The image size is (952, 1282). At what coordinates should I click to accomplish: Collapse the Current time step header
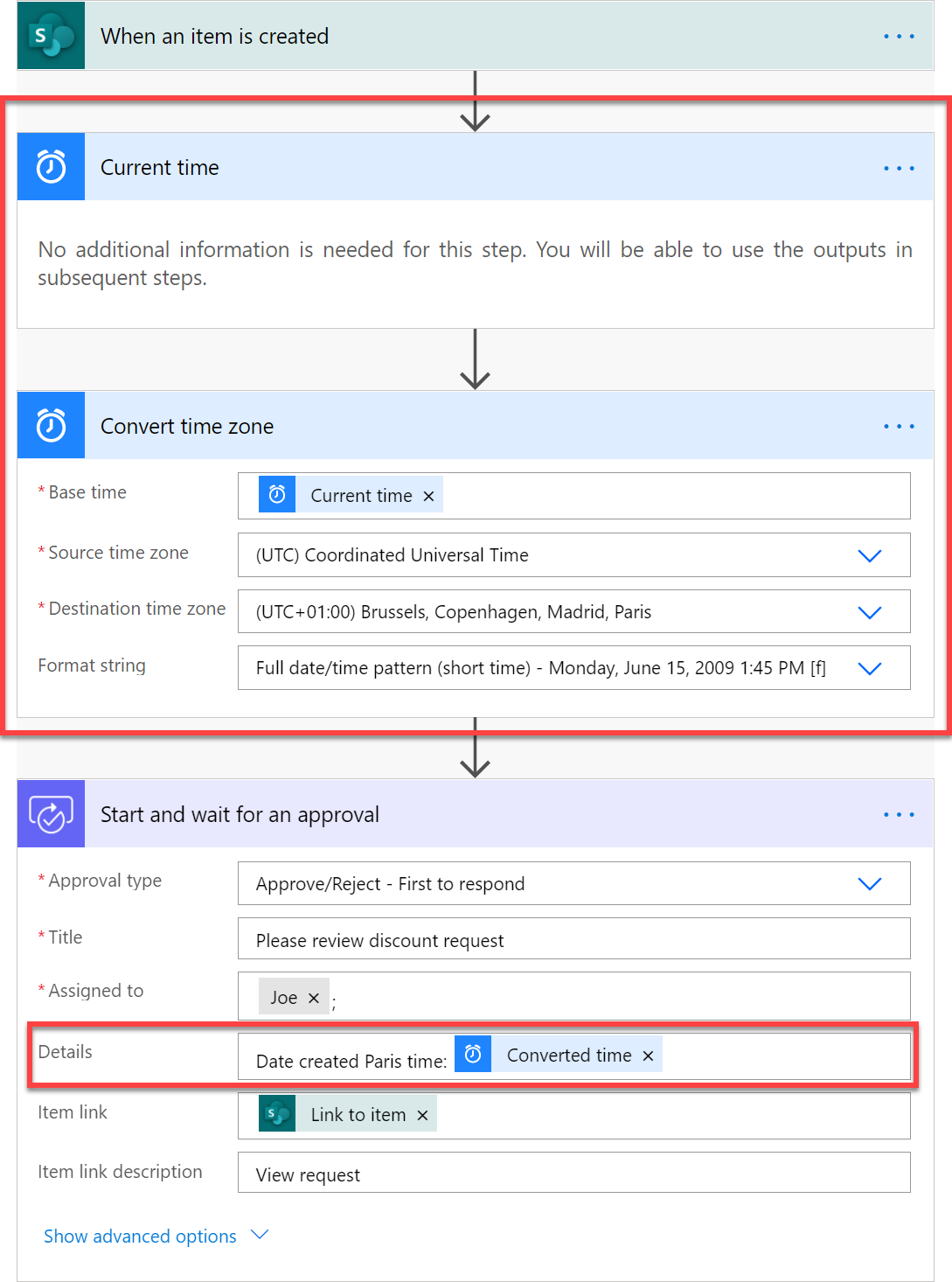(x=475, y=167)
